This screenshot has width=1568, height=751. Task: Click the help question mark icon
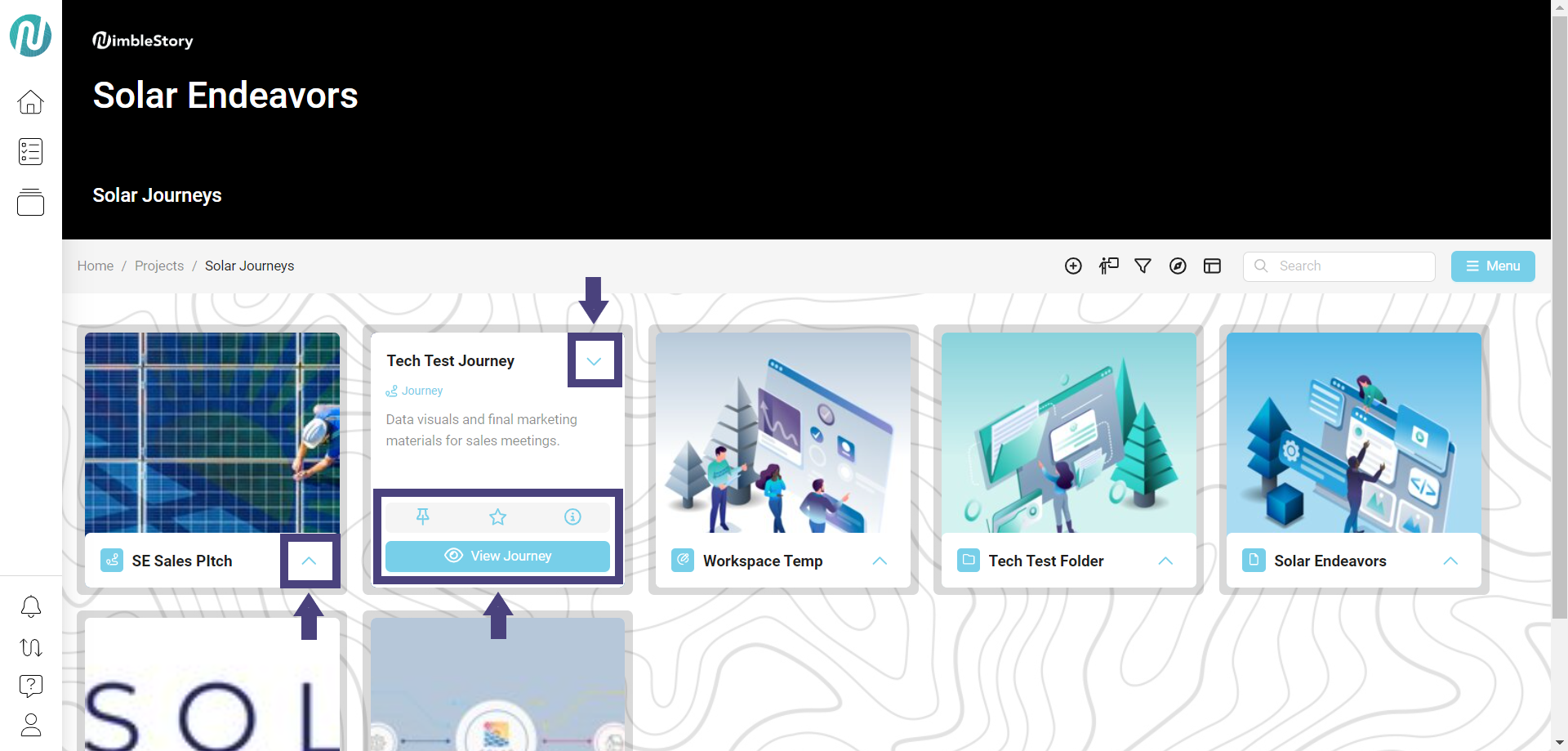click(30, 686)
